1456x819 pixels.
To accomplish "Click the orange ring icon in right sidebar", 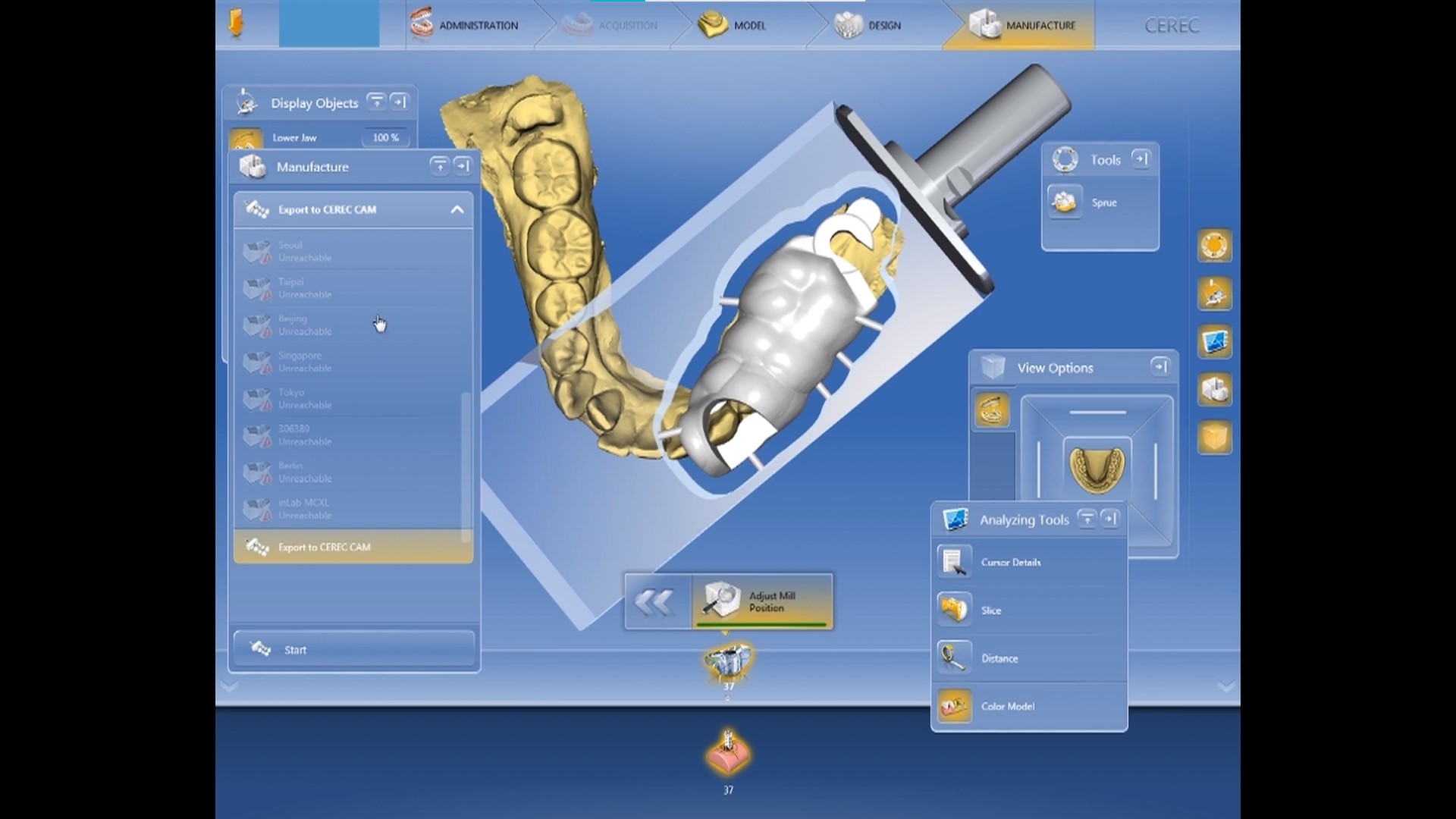I will click(x=1214, y=246).
